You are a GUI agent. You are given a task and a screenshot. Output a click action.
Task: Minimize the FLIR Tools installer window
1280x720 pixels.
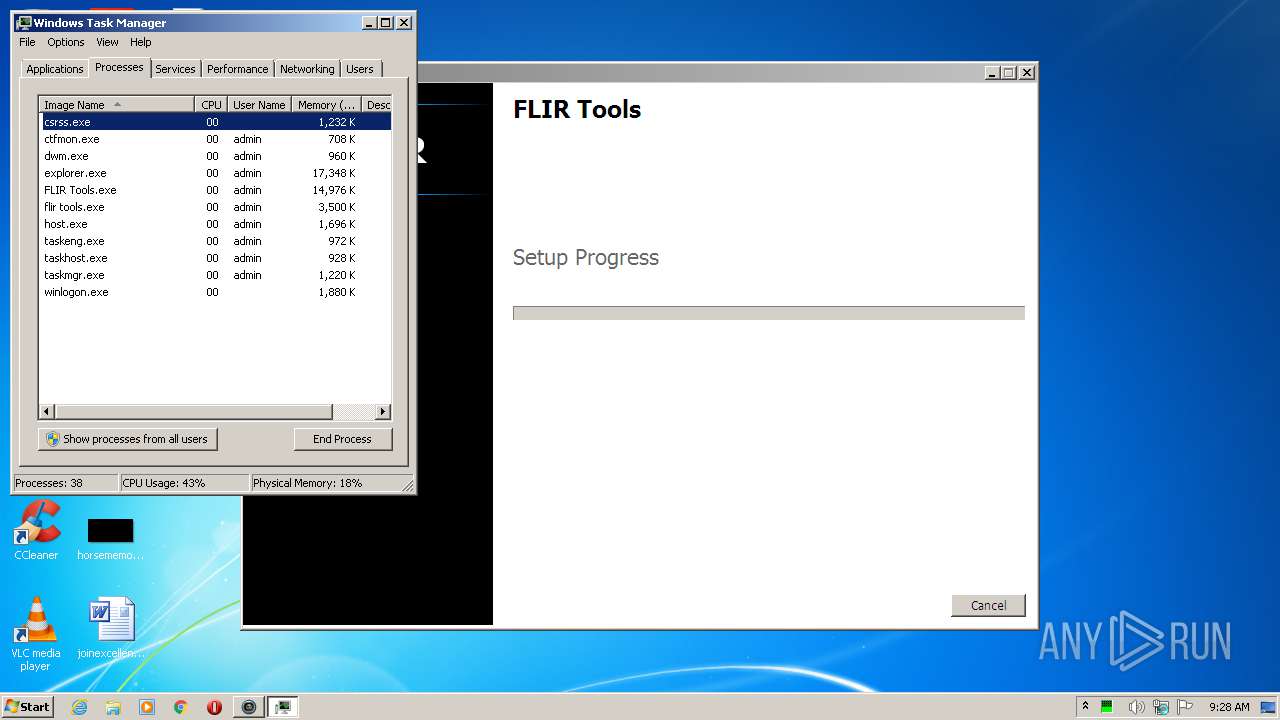(x=992, y=72)
